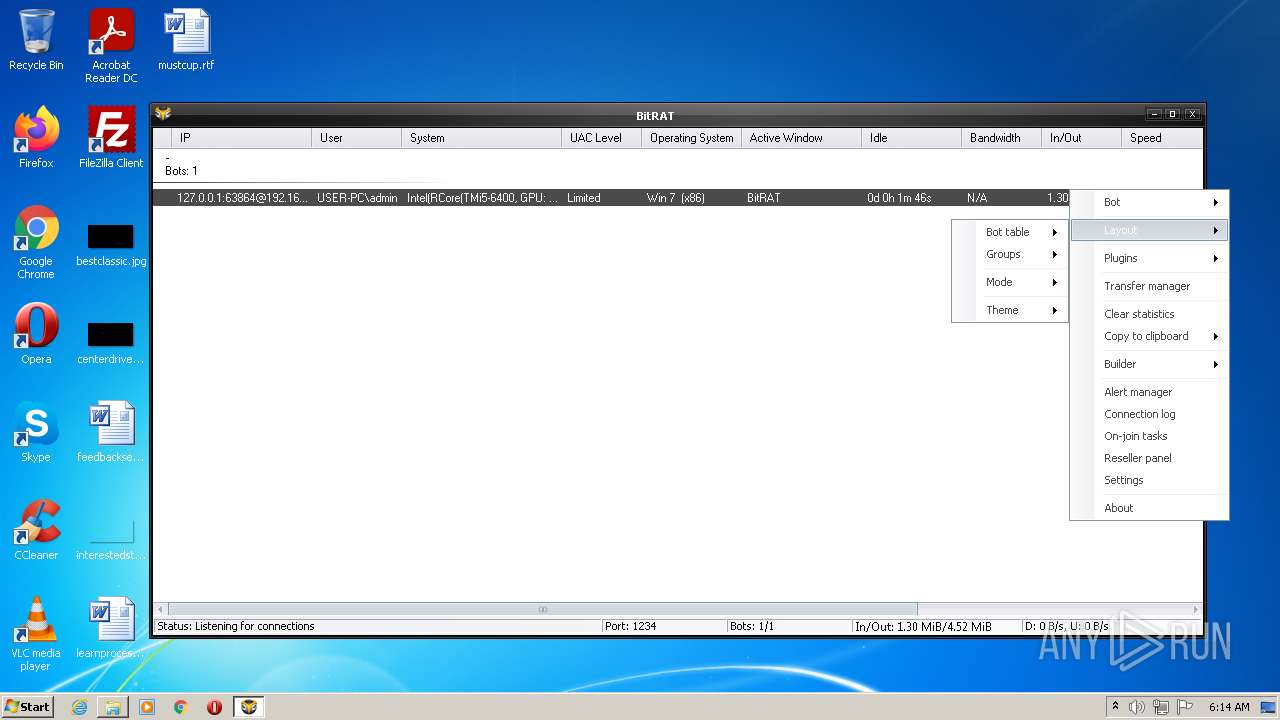Viewport: 1280px width, 720px height.
Task: Open Transfer manager from context menu
Action: (1149, 286)
